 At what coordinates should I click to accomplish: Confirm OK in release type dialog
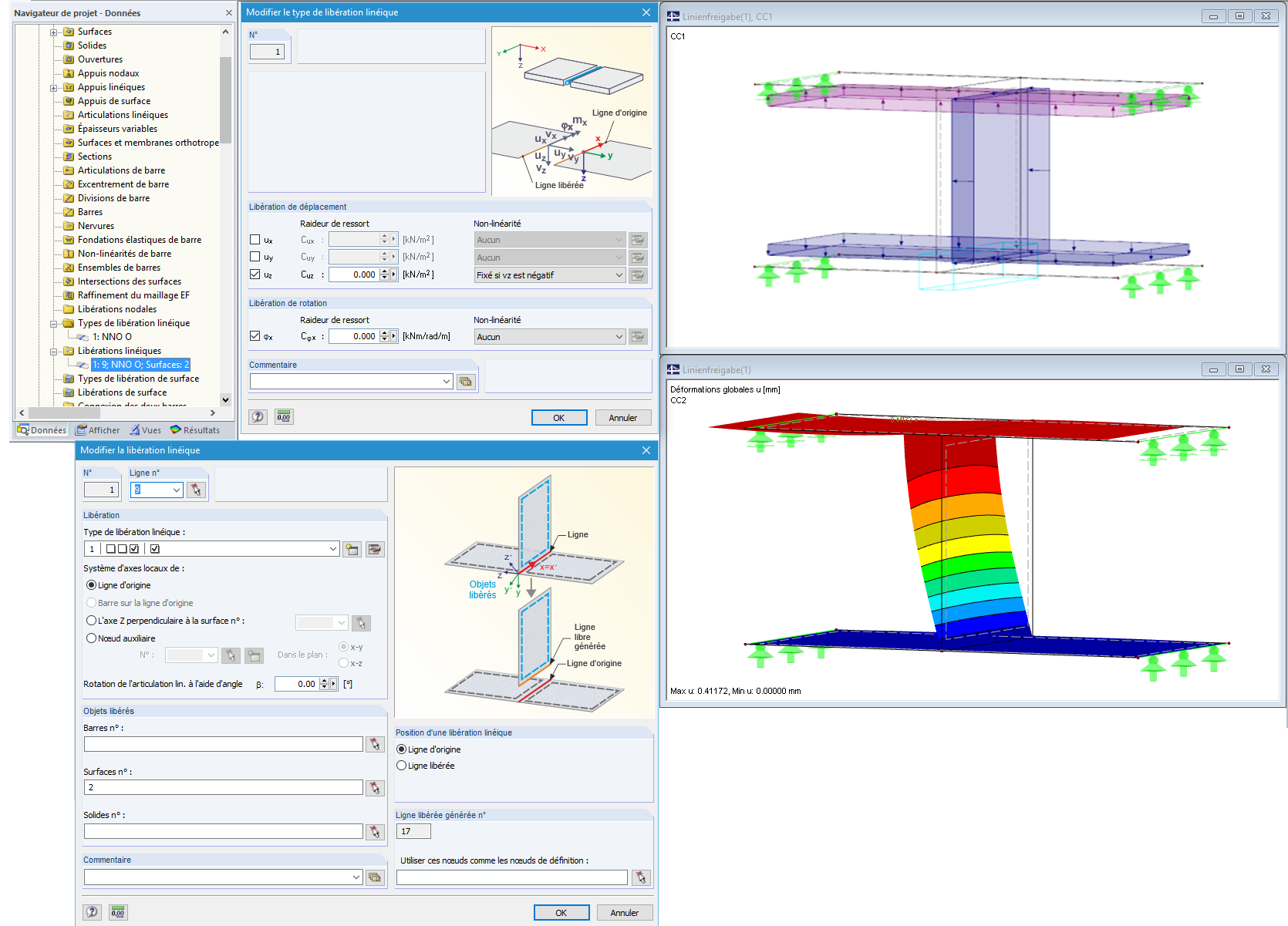(559, 418)
